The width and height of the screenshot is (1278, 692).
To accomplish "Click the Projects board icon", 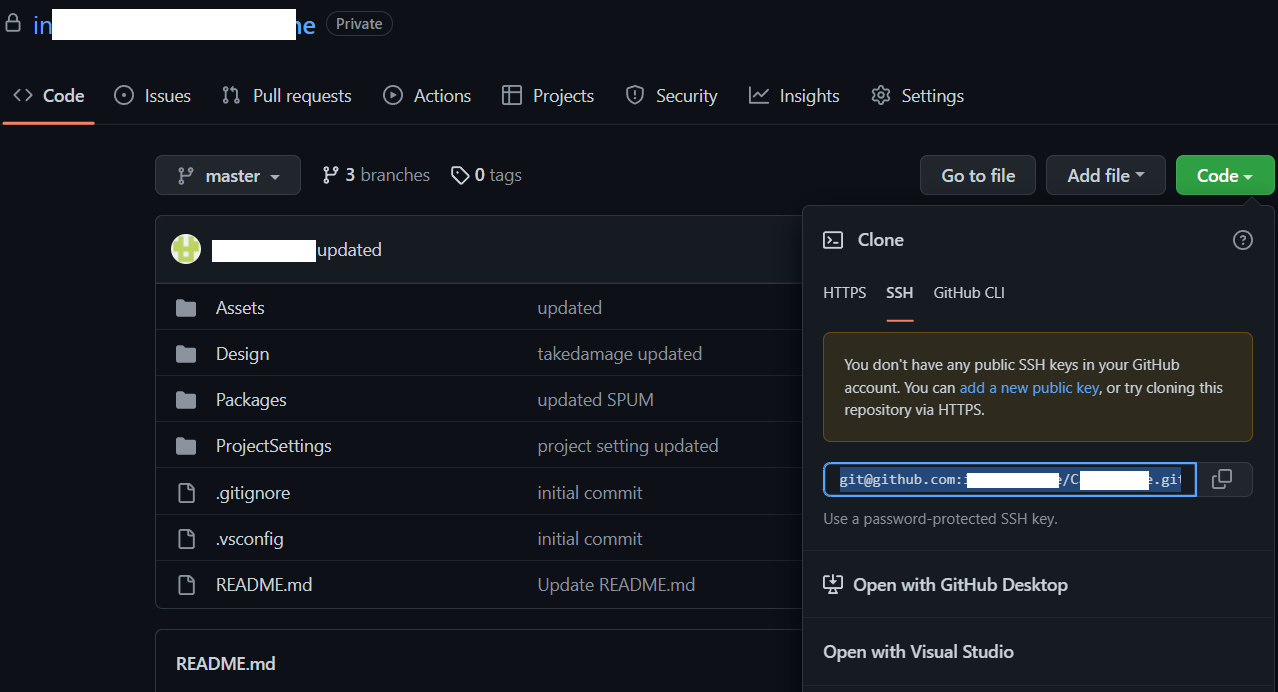I will [512, 96].
